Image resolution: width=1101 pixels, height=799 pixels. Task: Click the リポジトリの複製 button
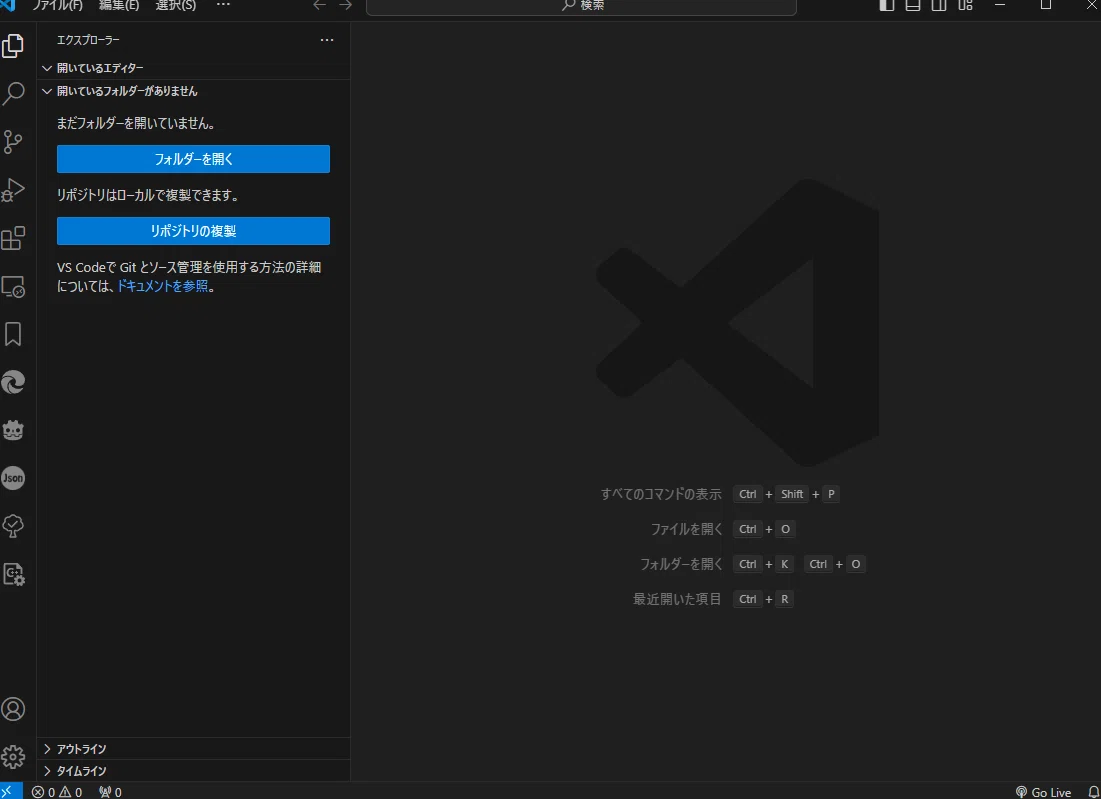pos(193,231)
